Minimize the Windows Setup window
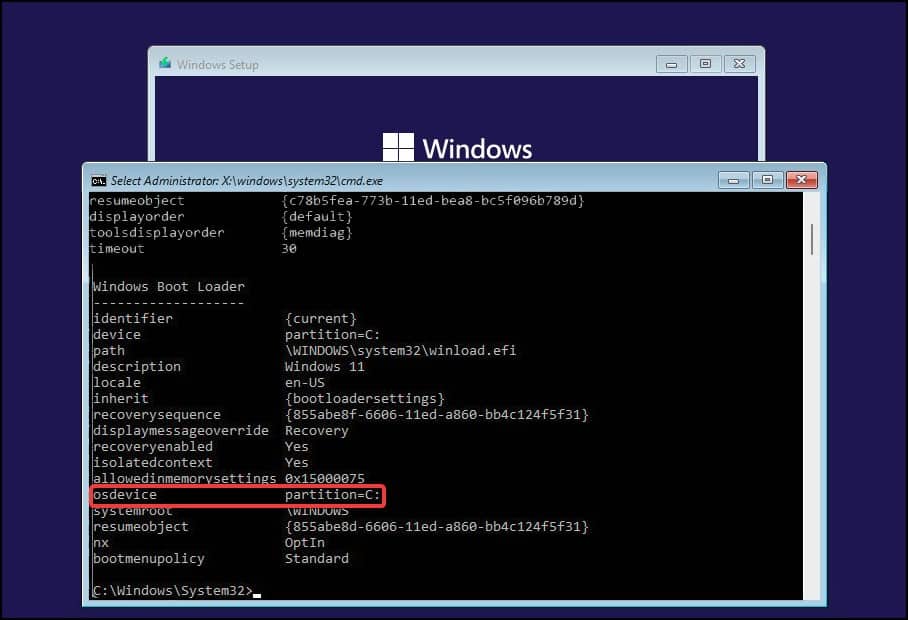Viewport: 908px width, 620px height. [x=672, y=64]
